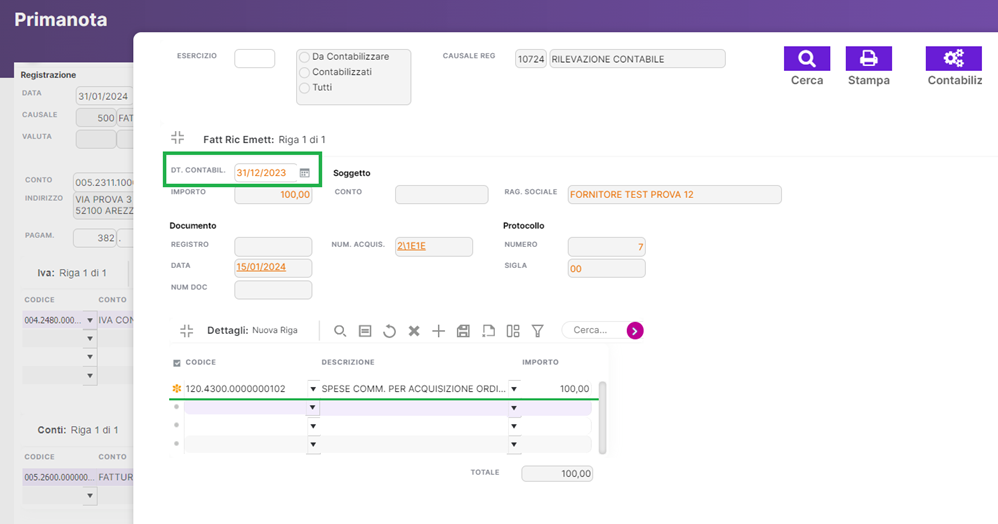Delete row with the X icon in Dettagli
998x524 pixels.
pyautogui.click(x=414, y=331)
